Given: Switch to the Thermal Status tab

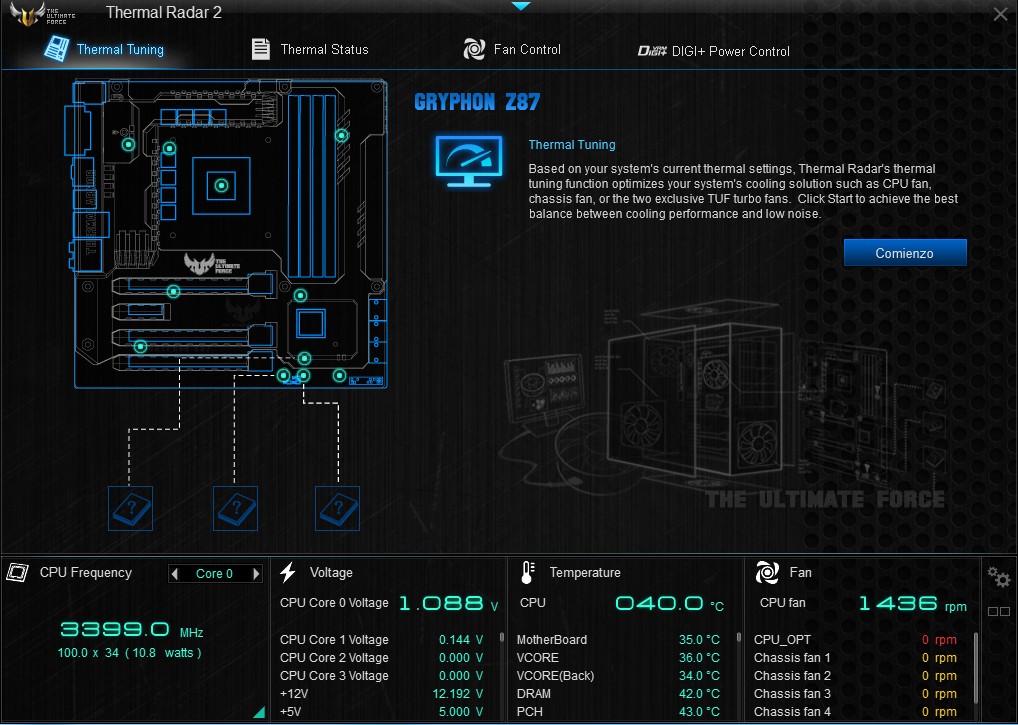Looking at the screenshot, I should [310, 49].
